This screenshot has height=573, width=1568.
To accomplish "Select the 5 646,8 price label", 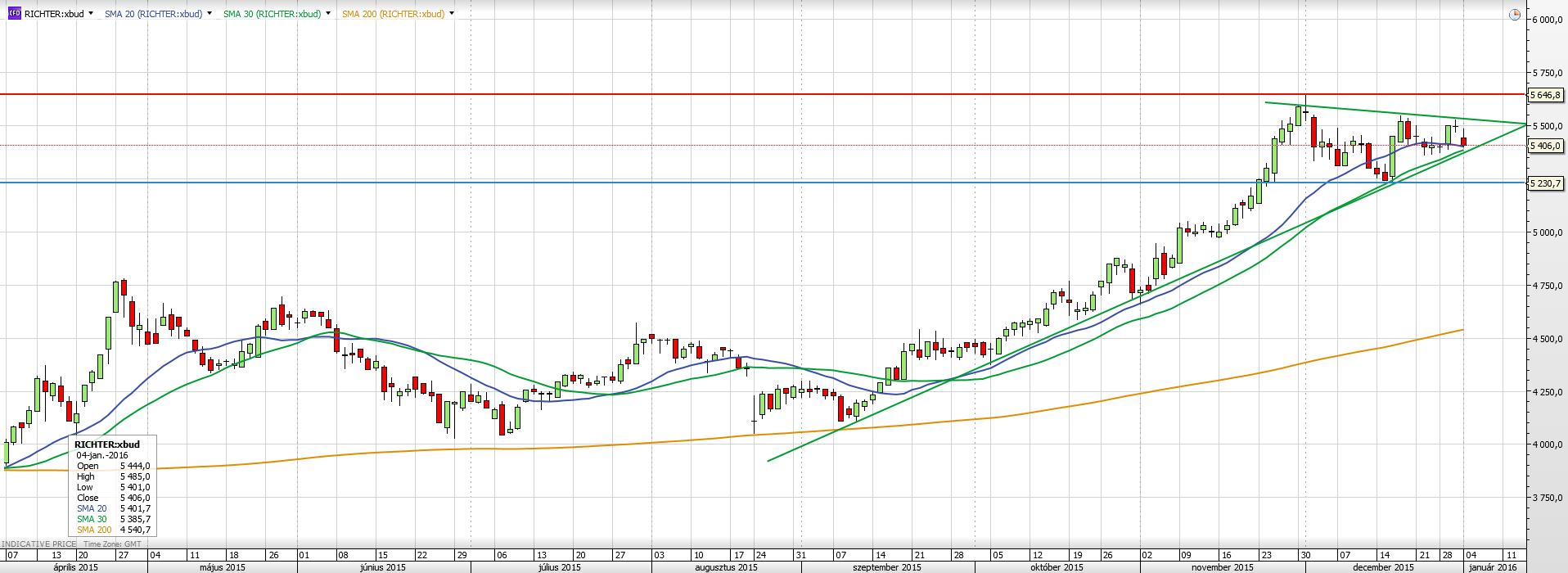I will (x=1546, y=95).
